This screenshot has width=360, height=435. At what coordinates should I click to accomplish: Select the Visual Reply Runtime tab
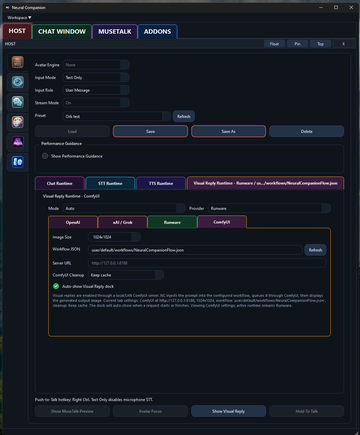pyautogui.click(x=266, y=183)
